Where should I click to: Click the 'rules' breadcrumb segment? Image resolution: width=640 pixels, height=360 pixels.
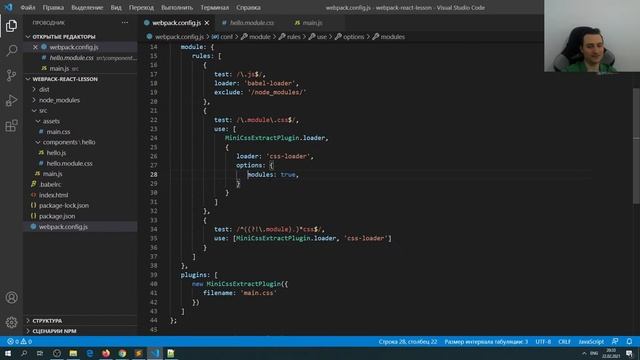tap(293, 37)
